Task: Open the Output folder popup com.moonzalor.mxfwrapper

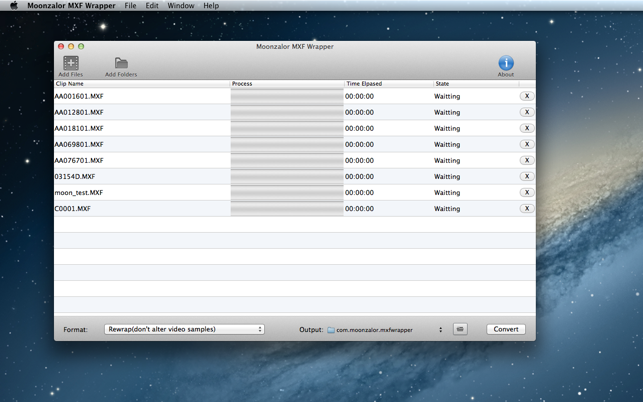Action: point(385,329)
